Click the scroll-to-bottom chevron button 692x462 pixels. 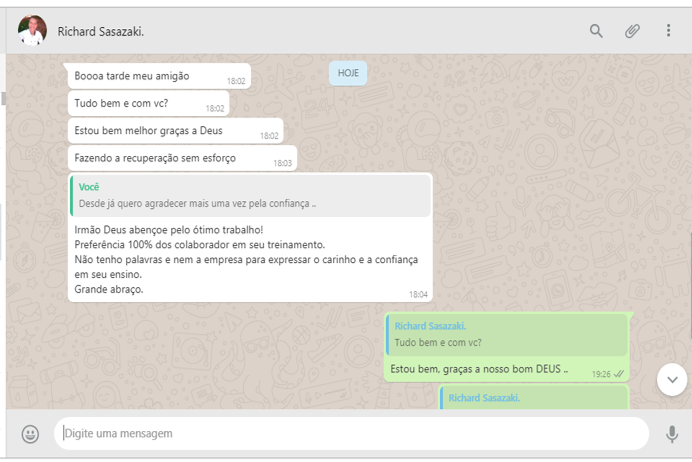click(672, 379)
